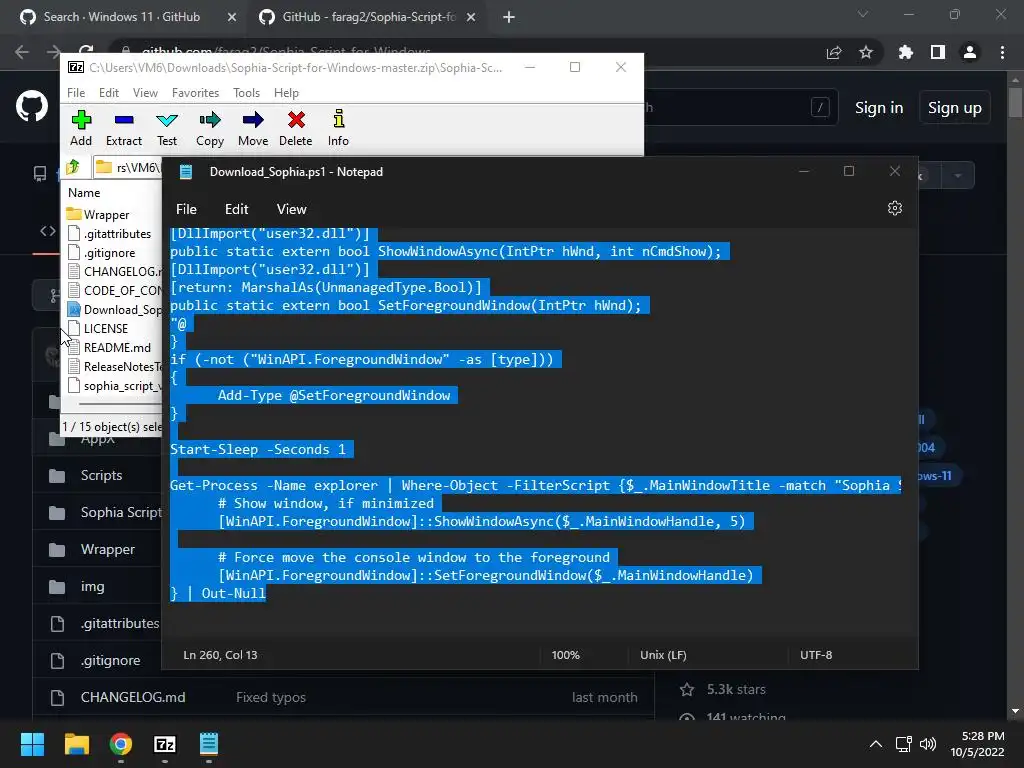Viewport: 1024px width, 768px height.
Task: Select .gitattributes file in 7-Zip list
Action: pyautogui.click(x=118, y=233)
